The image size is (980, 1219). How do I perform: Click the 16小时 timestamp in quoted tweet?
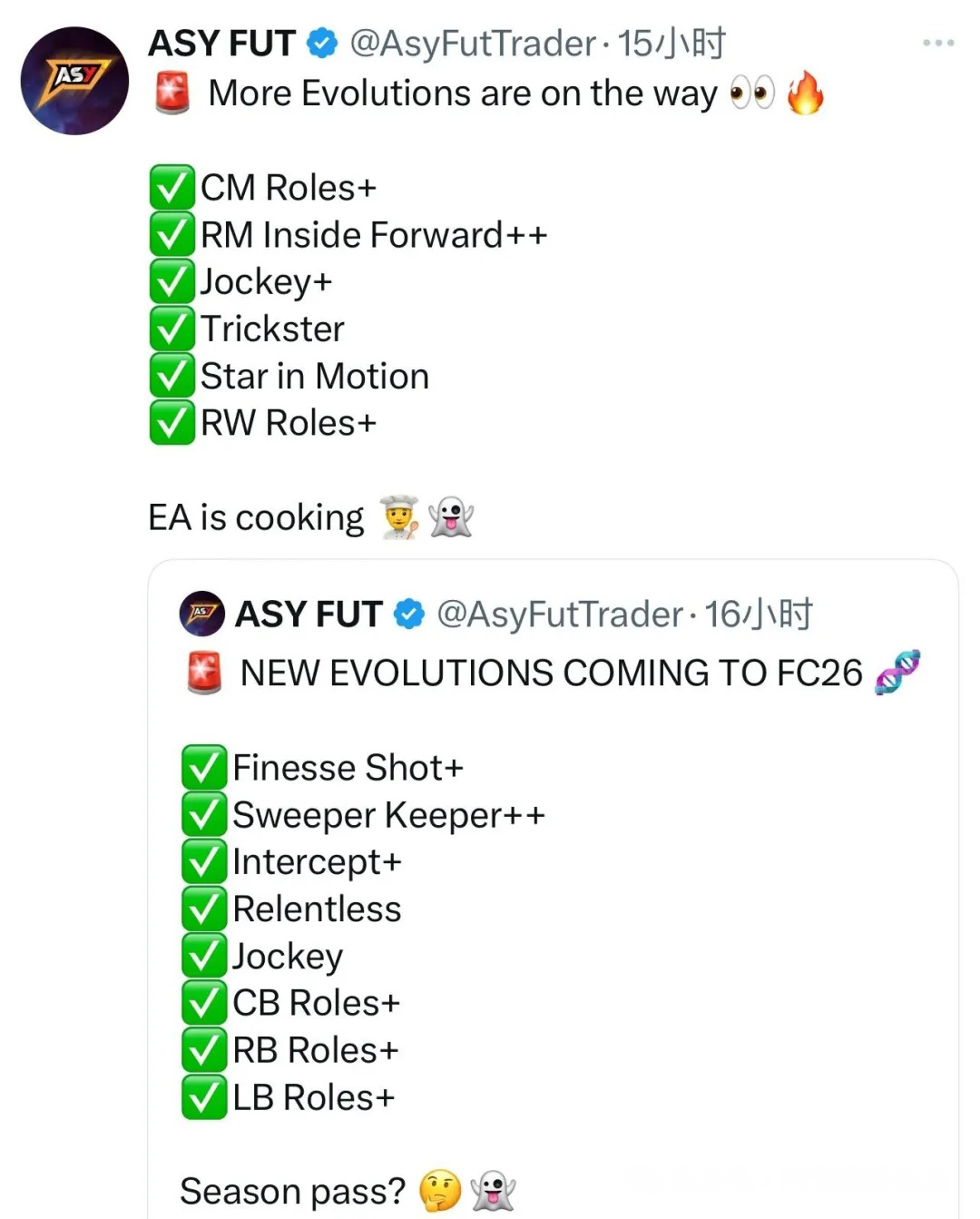[x=759, y=614]
